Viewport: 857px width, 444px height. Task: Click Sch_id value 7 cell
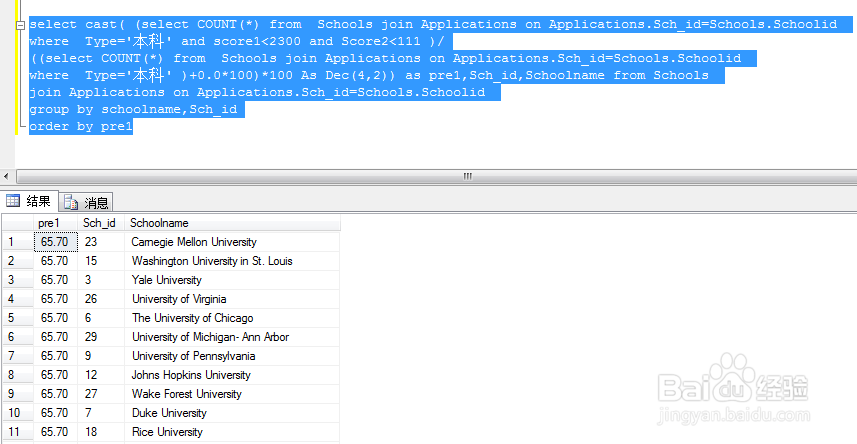(x=101, y=413)
